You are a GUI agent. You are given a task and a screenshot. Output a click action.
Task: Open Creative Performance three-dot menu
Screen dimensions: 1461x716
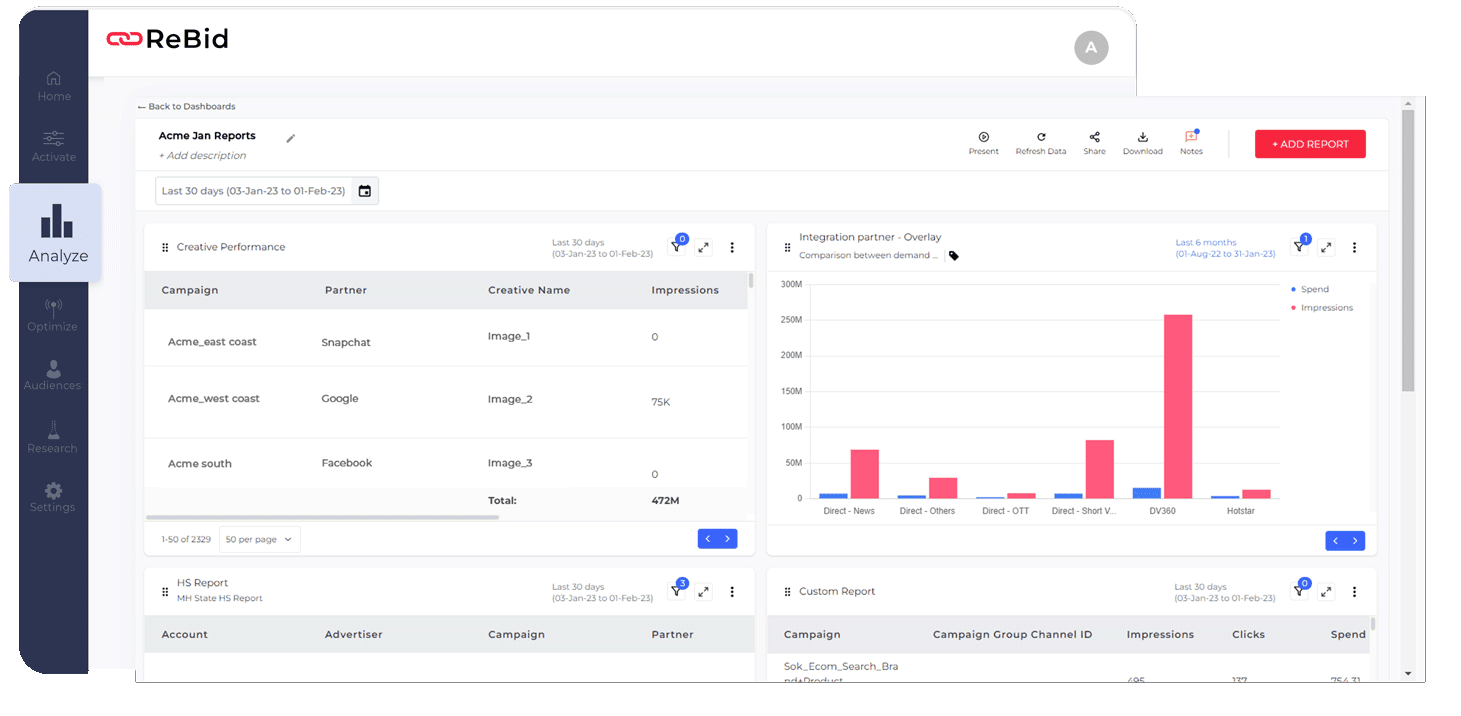tap(732, 247)
